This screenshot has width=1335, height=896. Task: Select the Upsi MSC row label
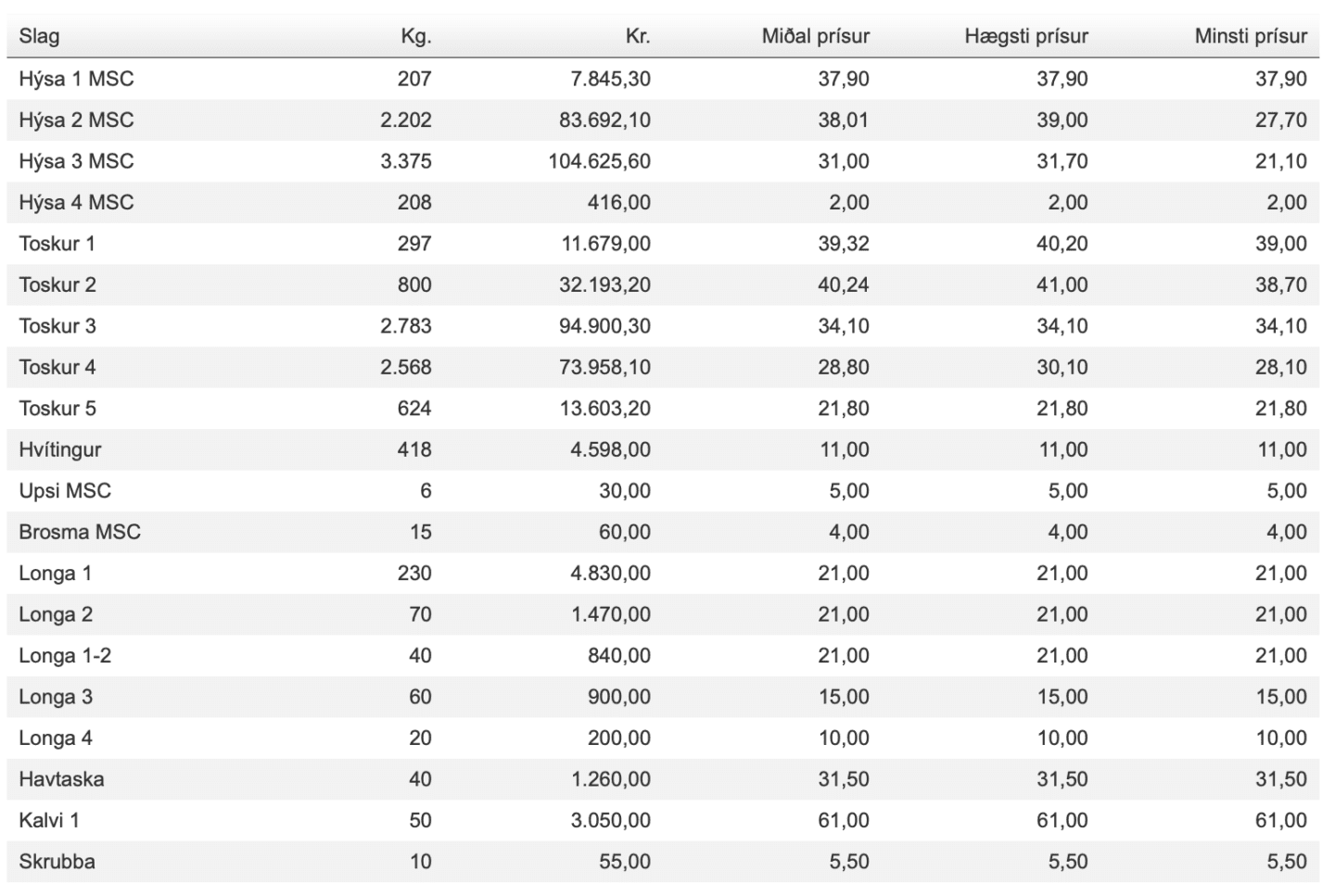65,491
